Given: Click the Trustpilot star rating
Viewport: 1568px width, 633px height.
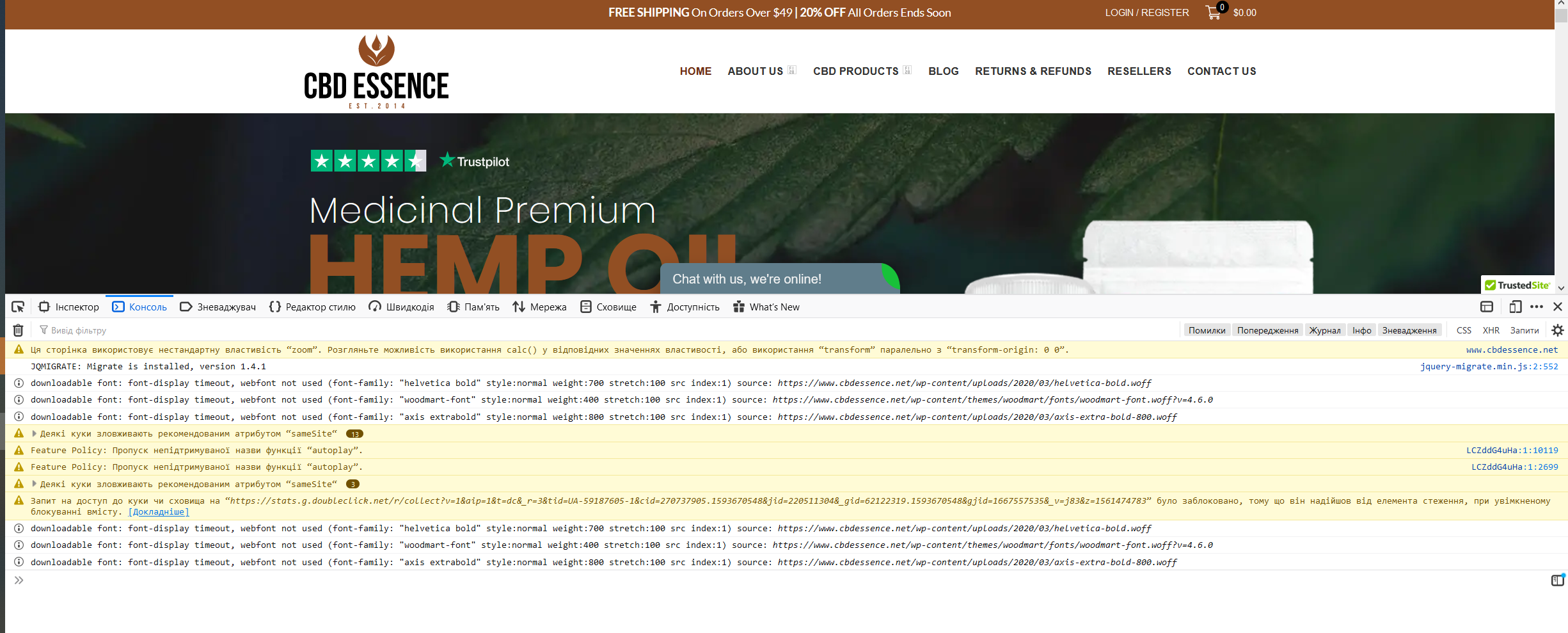Looking at the screenshot, I should point(368,161).
